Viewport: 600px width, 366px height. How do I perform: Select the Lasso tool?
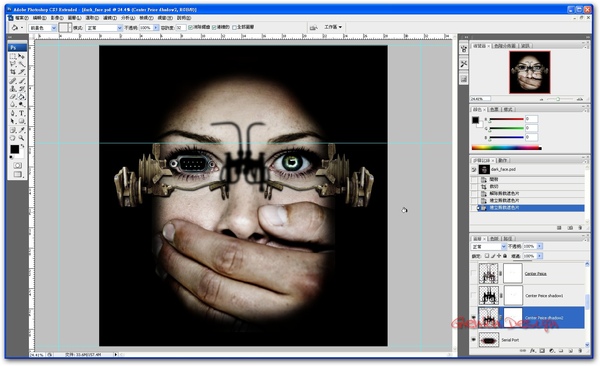(x=13, y=64)
